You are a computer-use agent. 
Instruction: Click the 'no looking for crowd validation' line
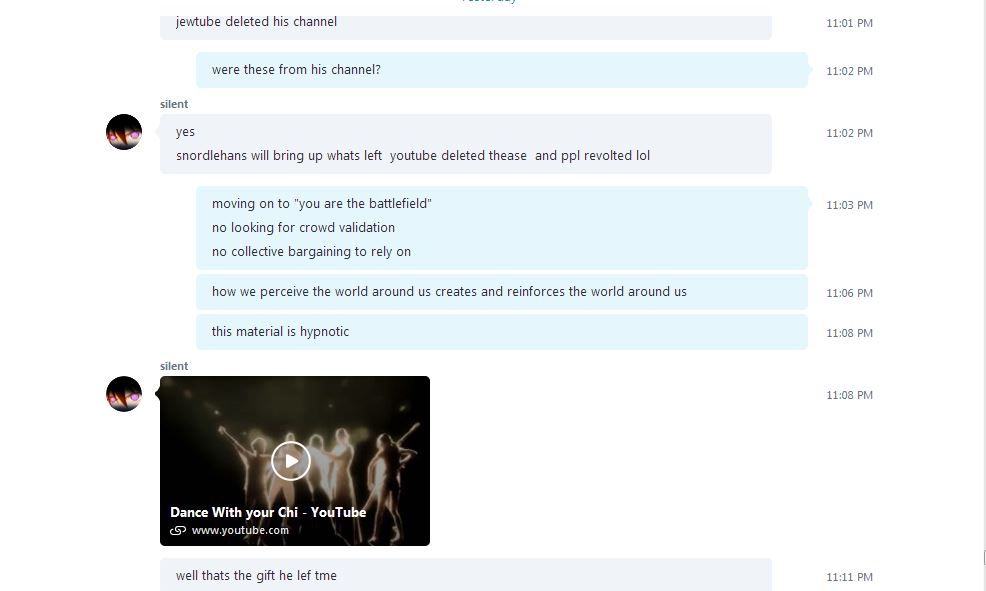click(303, 228)
